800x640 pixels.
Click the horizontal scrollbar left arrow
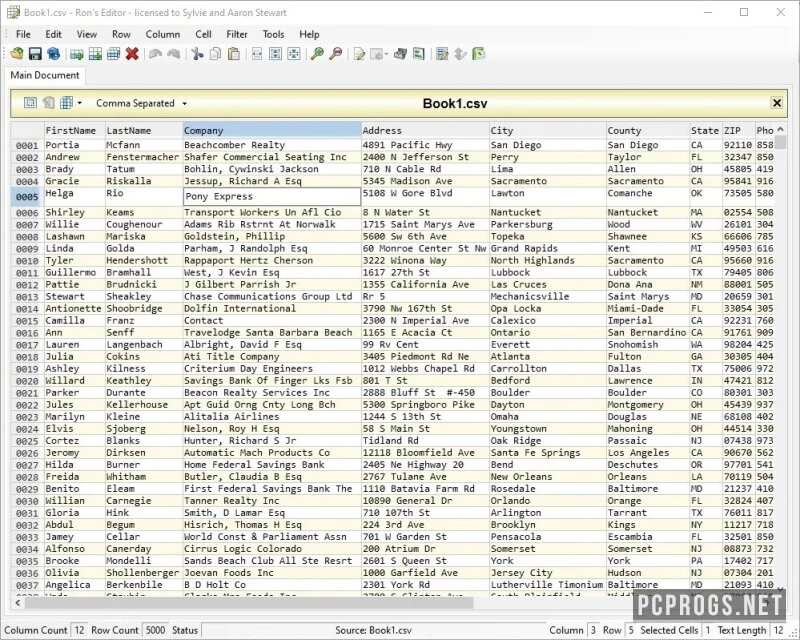(18, 603)
